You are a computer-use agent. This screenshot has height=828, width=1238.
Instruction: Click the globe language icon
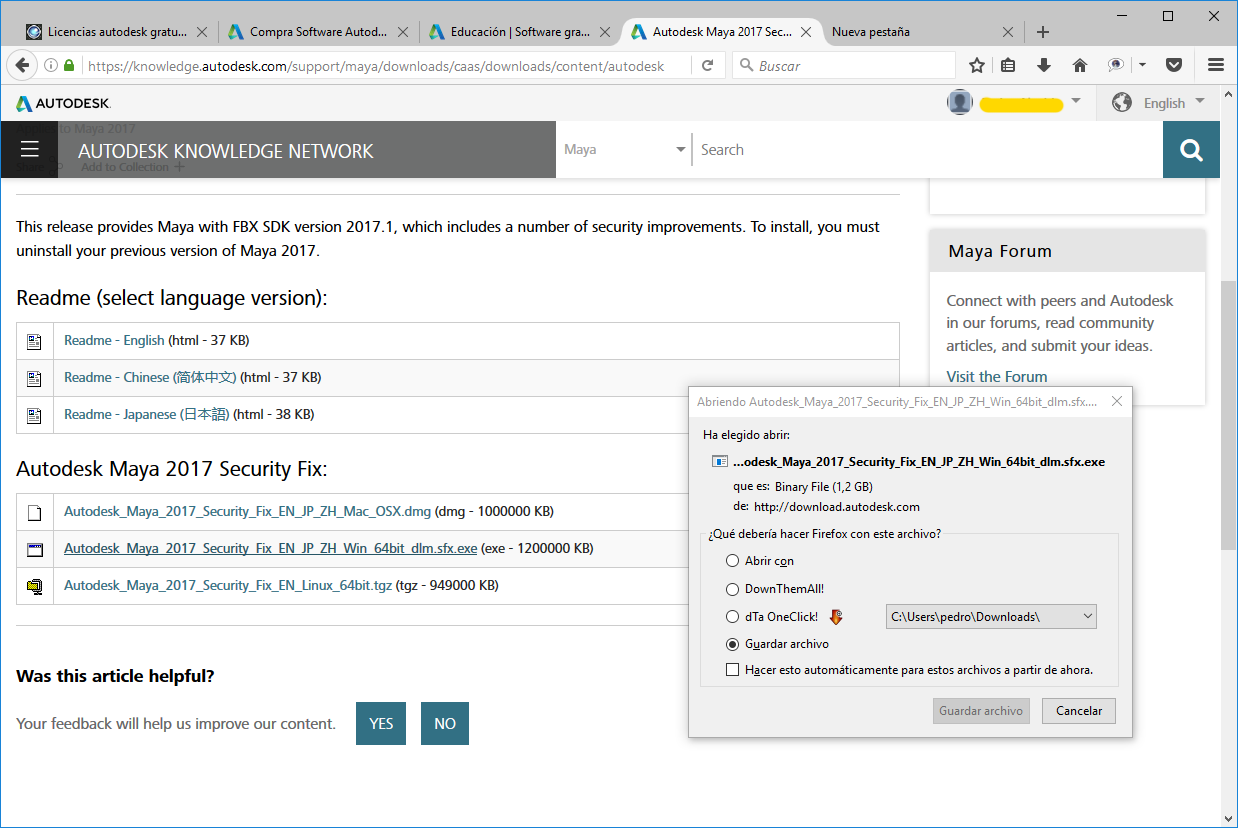pyautogui.click(x=1122, y=102)
